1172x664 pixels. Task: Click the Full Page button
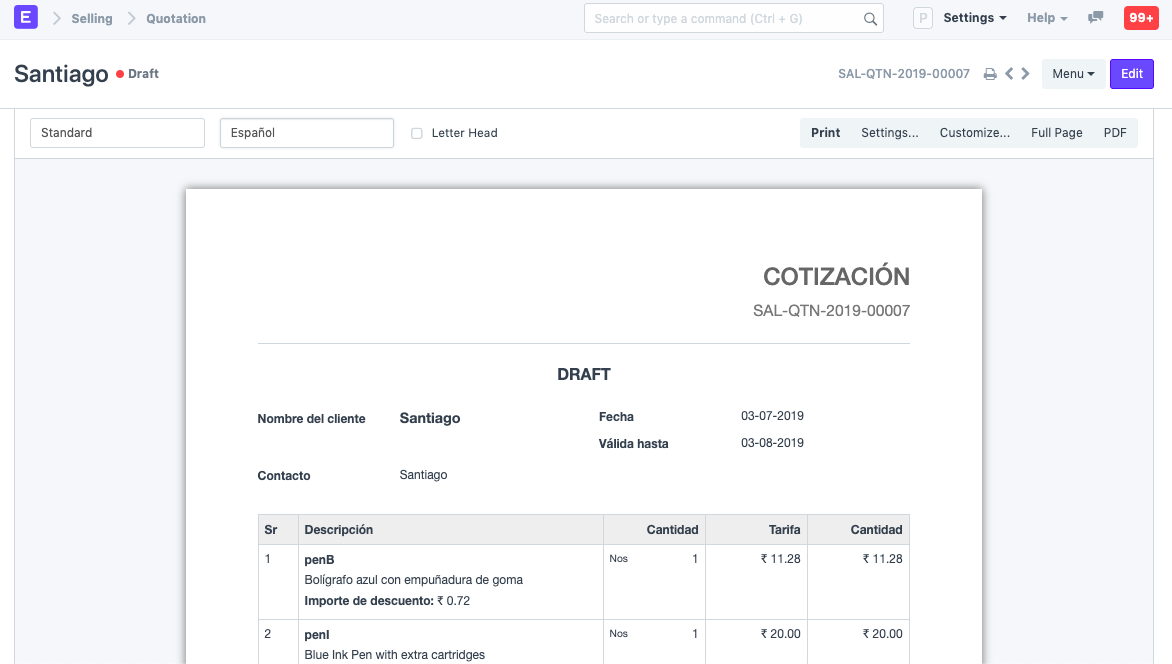click(1056, 133)
